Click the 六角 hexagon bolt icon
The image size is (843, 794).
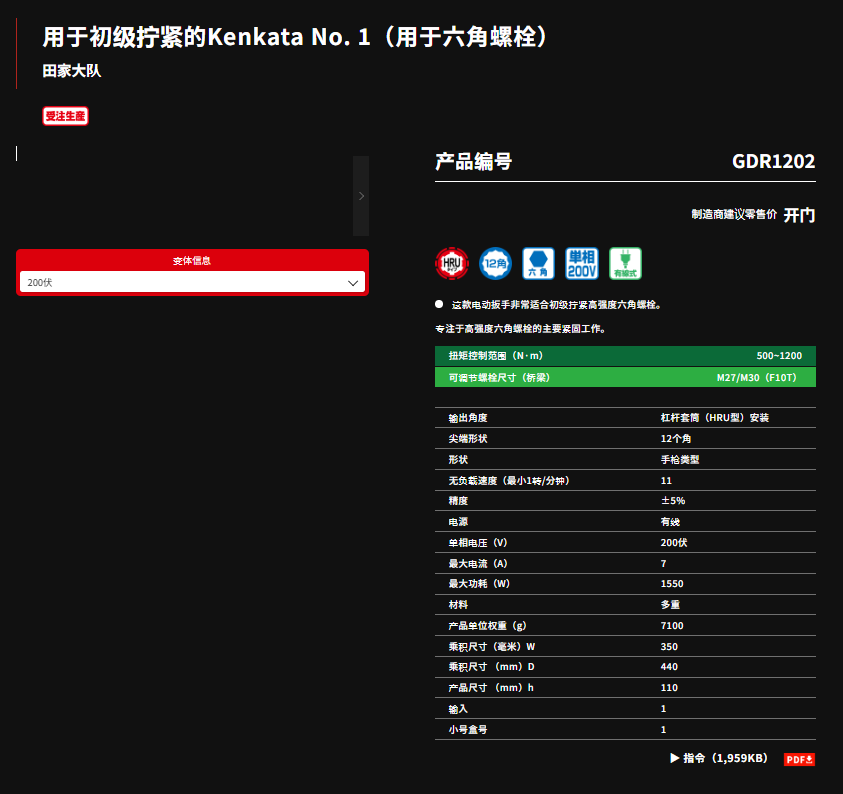coord(539,263)
